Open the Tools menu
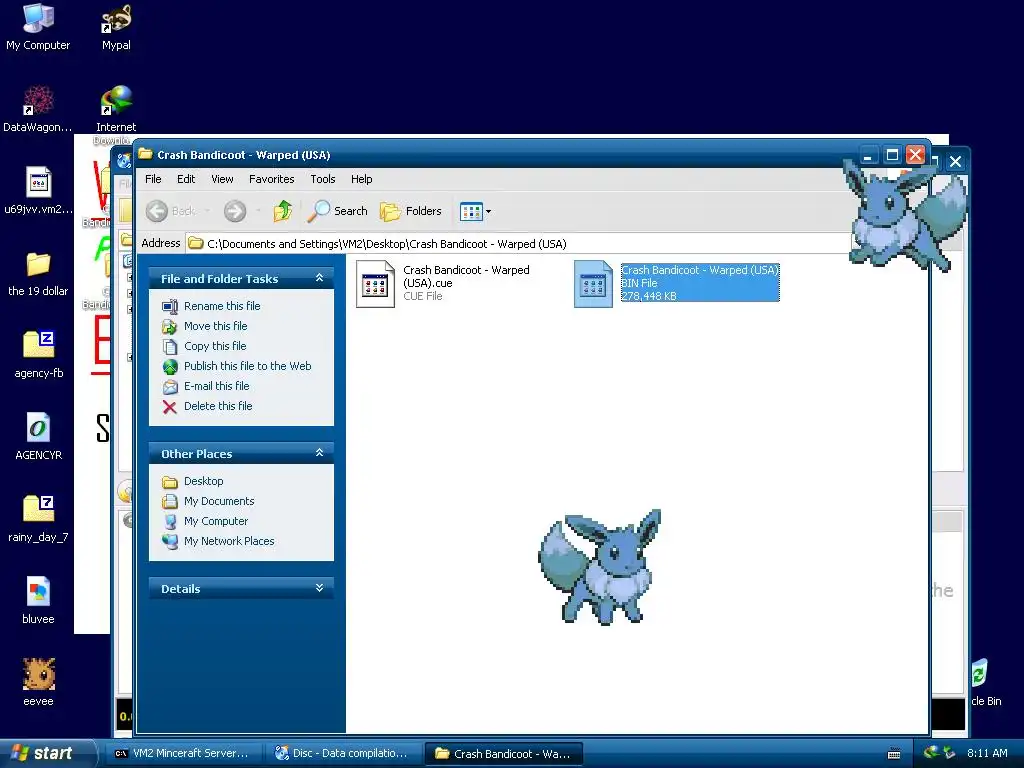 [323, 179]
